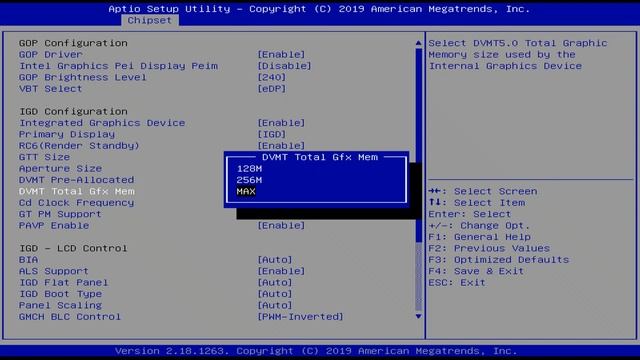640x360 pixels.
Task: Click the Select Screen hint line
Action: [483, 191]
